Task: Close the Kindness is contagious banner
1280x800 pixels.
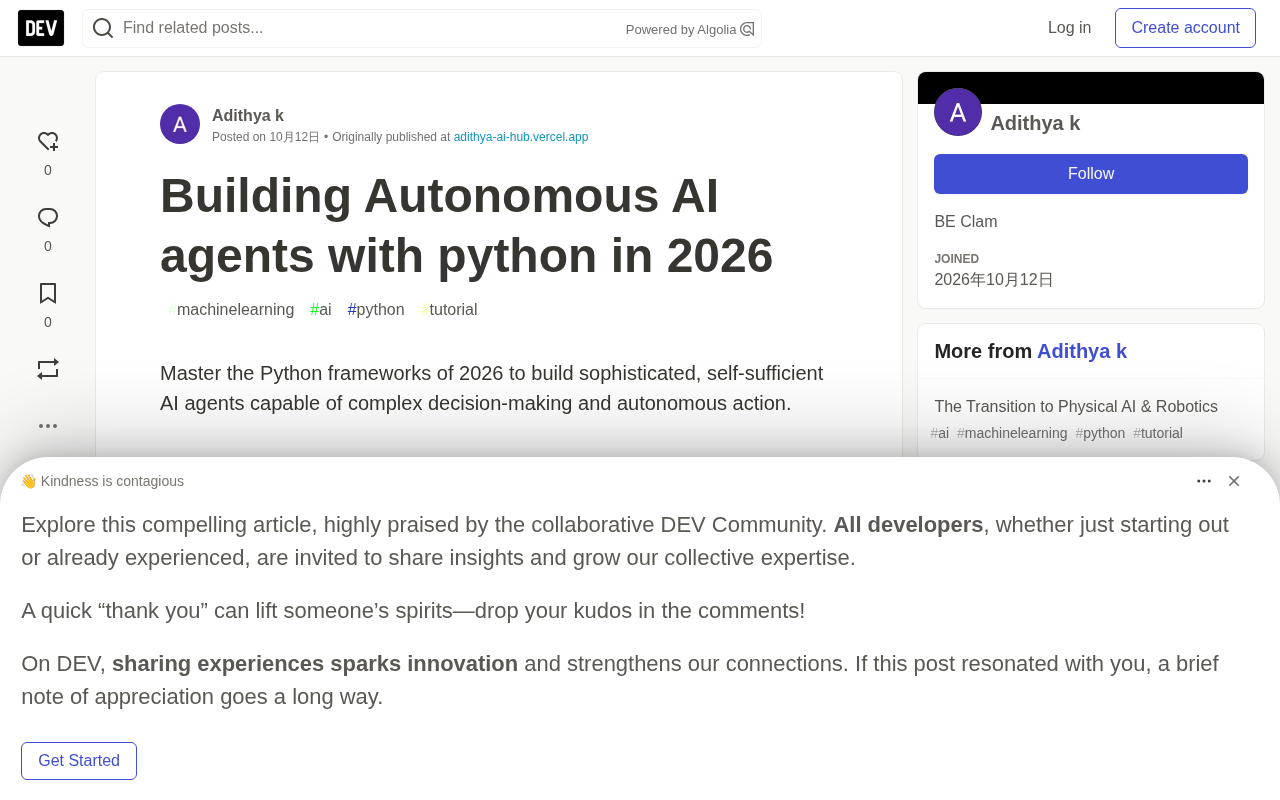Action: pos(1234,481)
